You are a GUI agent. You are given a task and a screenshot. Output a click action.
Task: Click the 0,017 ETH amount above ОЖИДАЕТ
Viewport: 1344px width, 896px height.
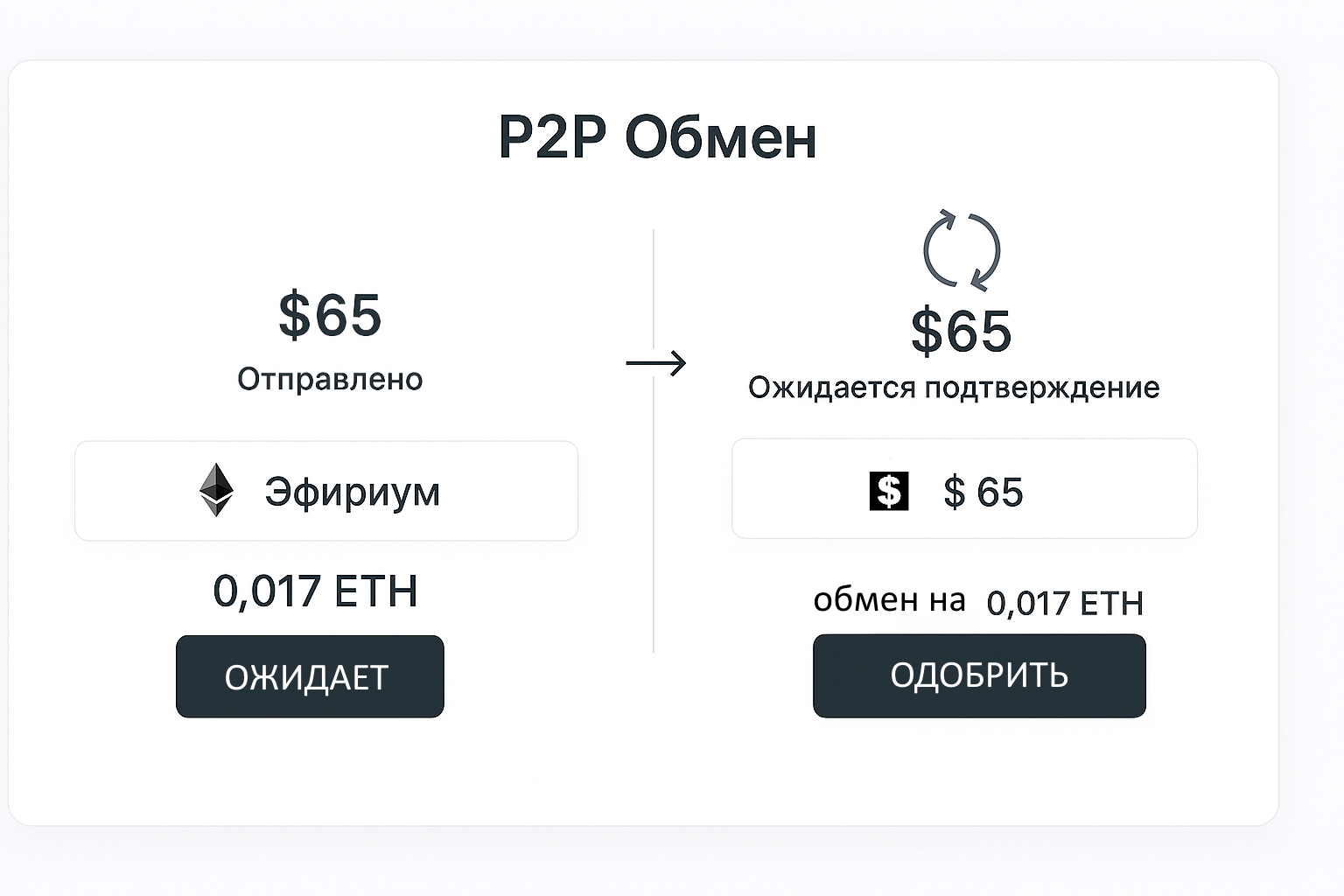(x=315, y=591)
